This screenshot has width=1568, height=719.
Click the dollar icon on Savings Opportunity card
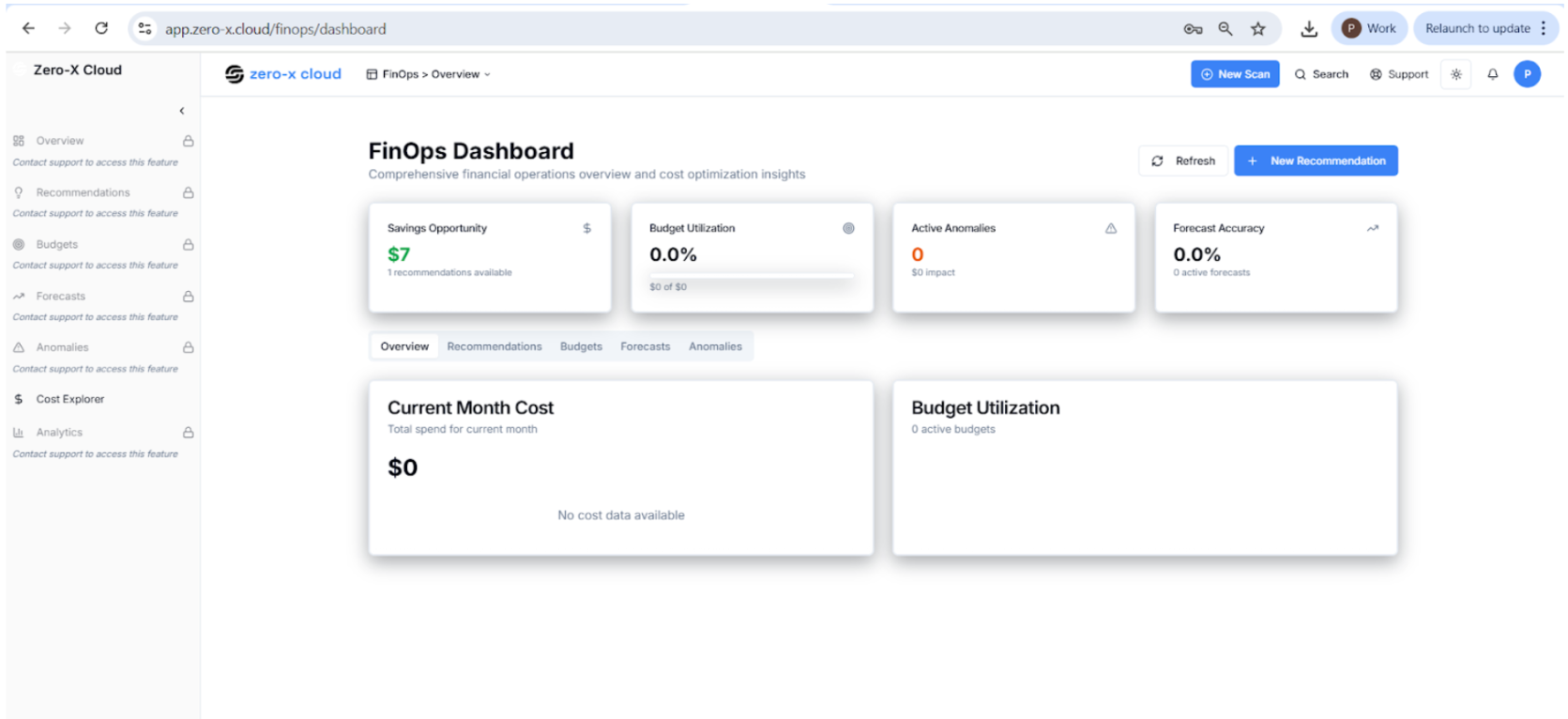pyautogui.click(x=587, y=228)
